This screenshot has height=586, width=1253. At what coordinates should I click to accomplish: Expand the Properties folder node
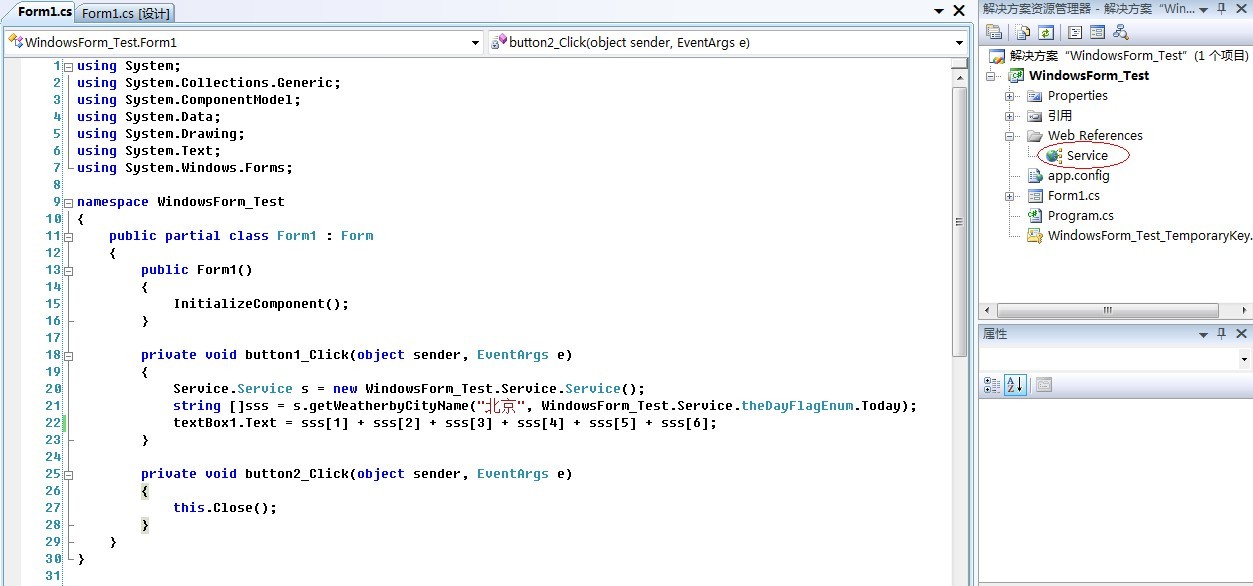(1010, 96)
